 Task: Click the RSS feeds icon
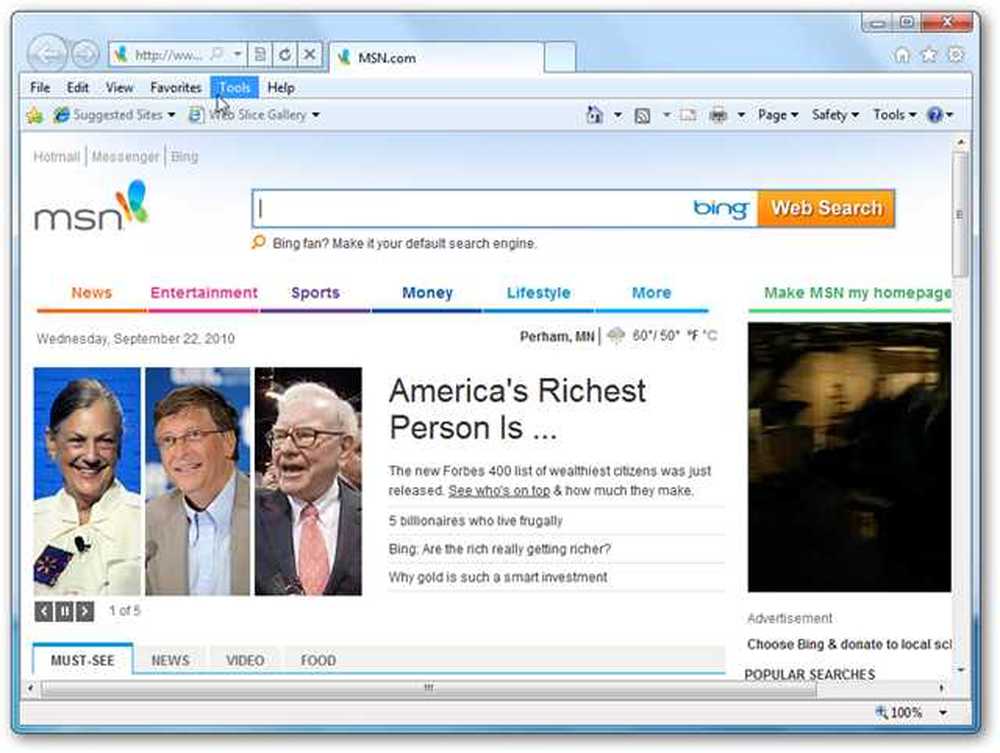642,115
